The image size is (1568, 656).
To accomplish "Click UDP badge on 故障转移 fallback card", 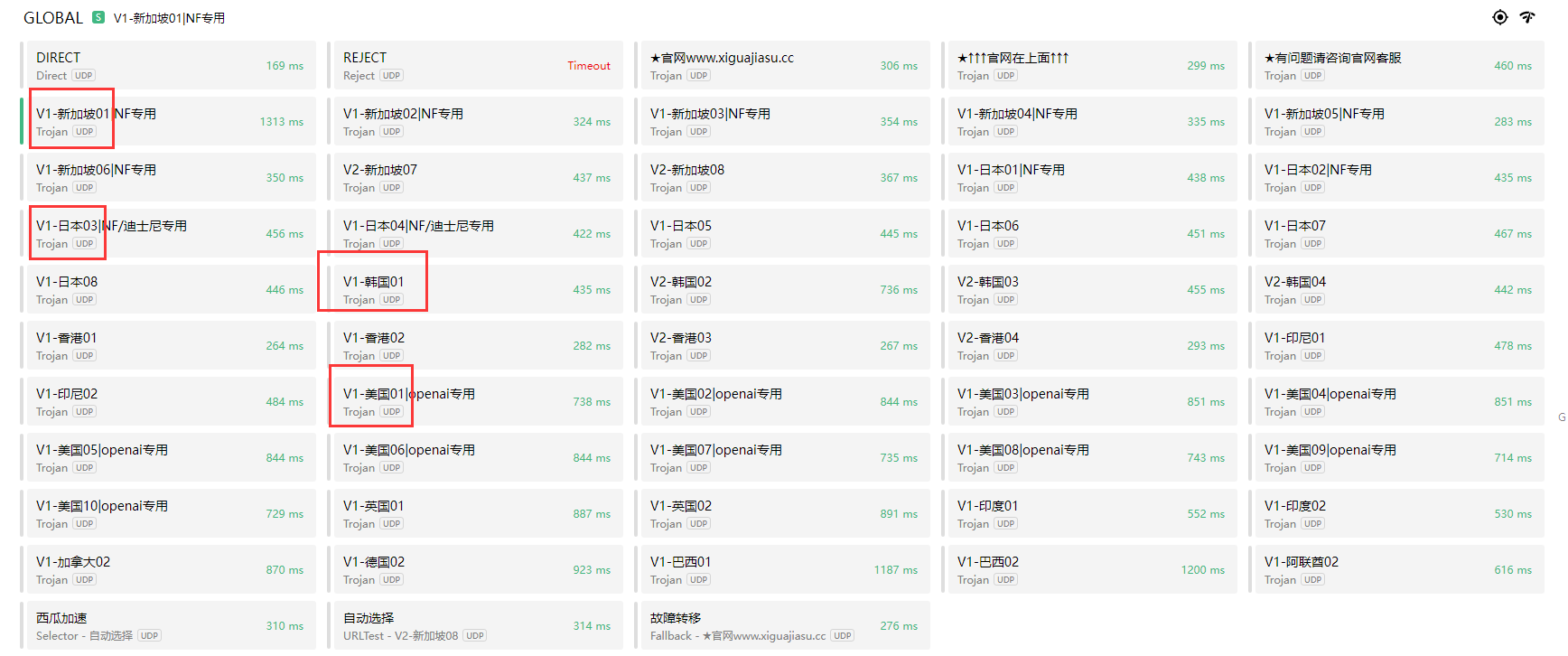I will click(x=842, y=636).
